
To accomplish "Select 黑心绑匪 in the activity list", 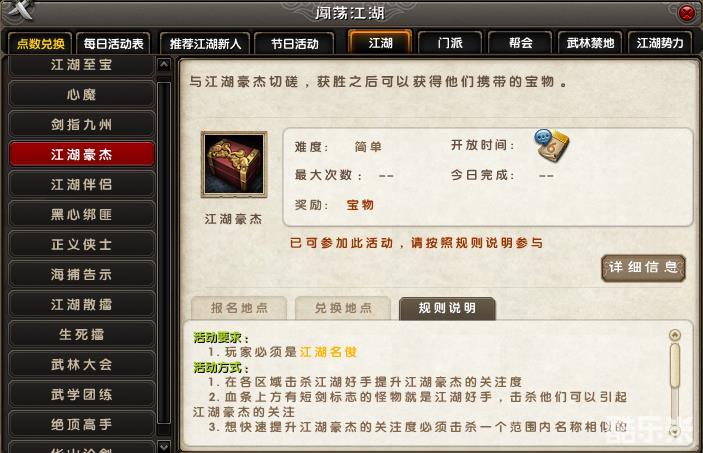I will tap(82, 214).
